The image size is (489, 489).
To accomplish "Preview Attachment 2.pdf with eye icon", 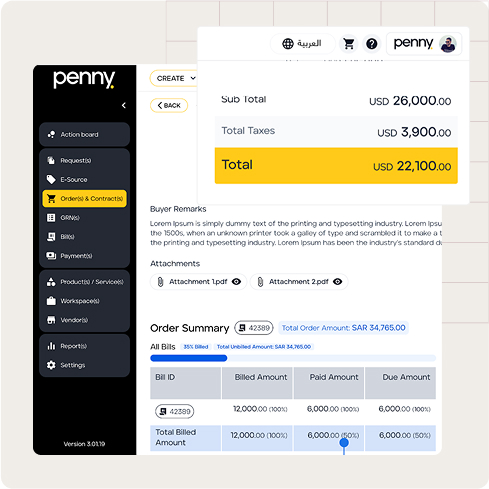I will 338,282.
